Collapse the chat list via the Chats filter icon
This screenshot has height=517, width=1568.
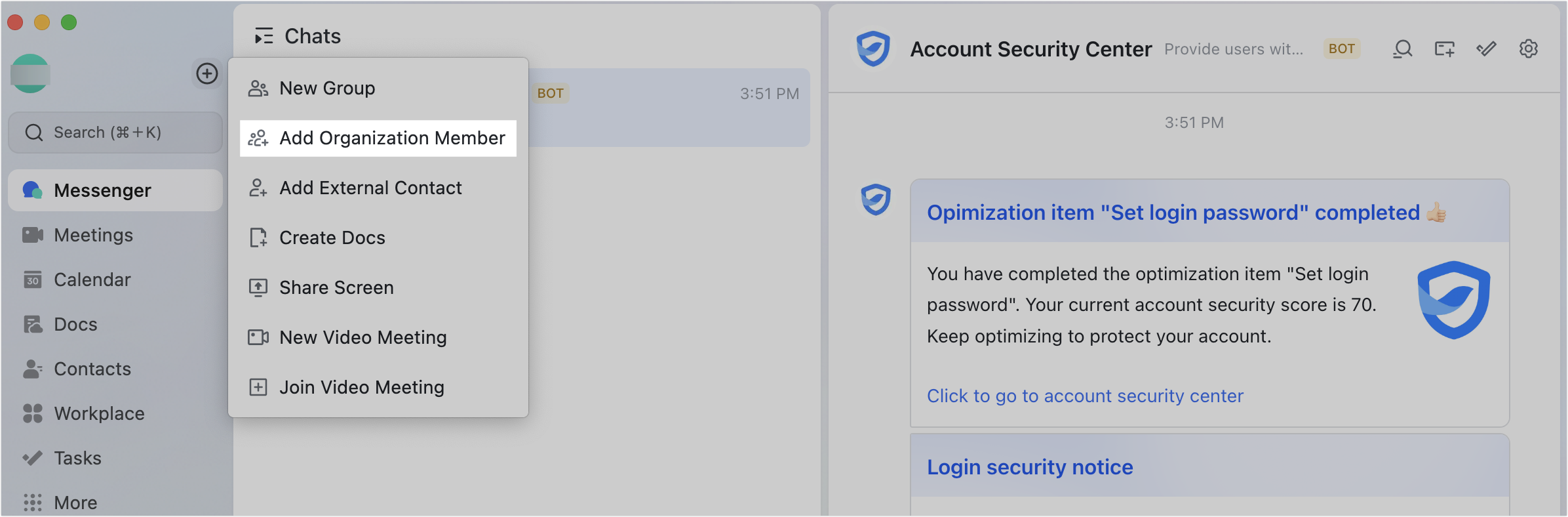[x=264, y=36]
